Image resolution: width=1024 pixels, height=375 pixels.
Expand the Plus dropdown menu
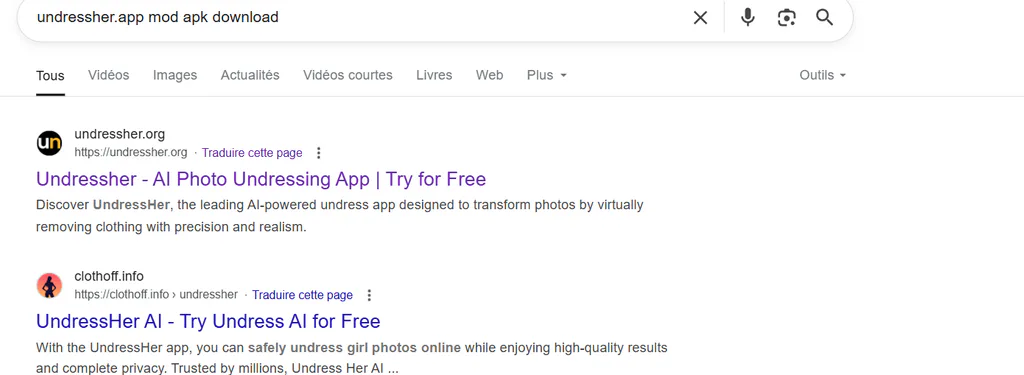(x=547, y=75)
